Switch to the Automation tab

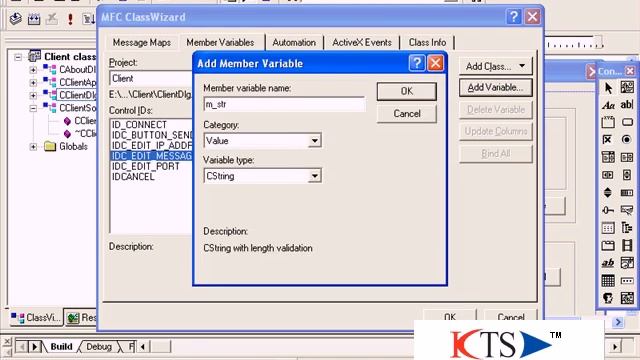pyautogui.click(x=294, y=42)
